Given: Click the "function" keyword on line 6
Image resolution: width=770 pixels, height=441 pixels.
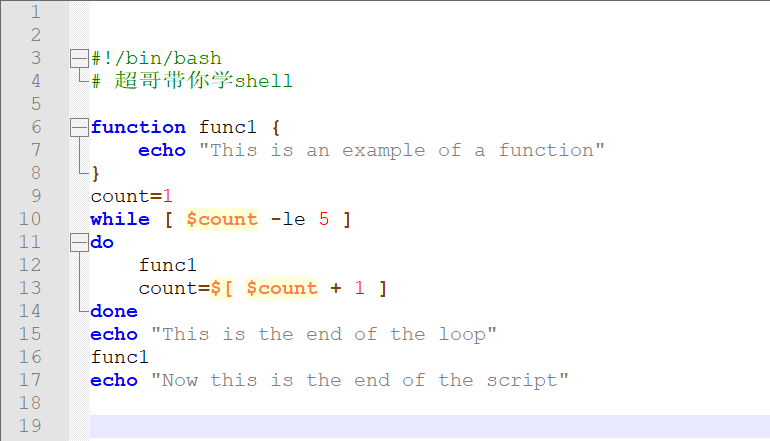Looking at the screenshot, I should [138, 127].
